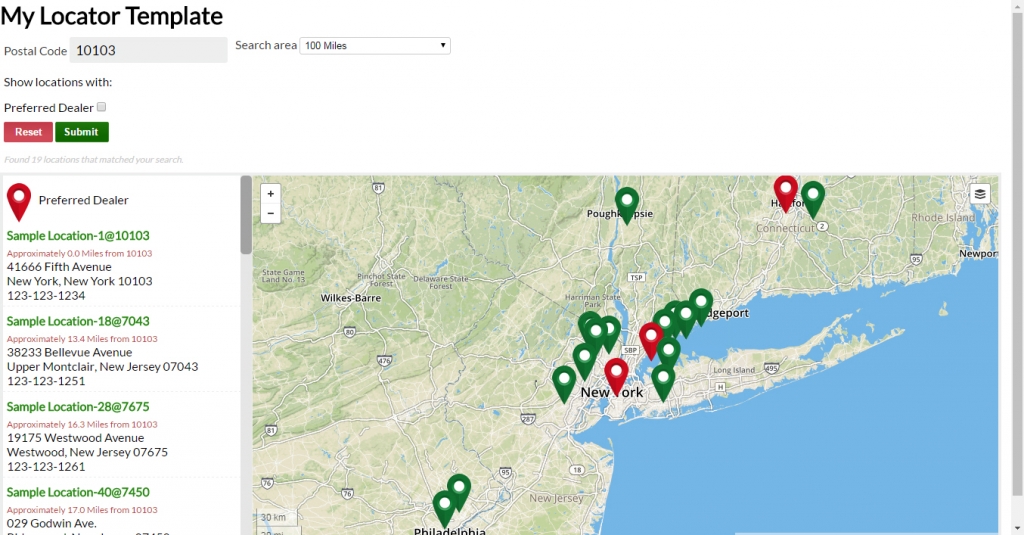The width and height of the screenshot is (1024, 535).
Task: Open Sample Location-28@7675 link
Action: pos(78,407)
